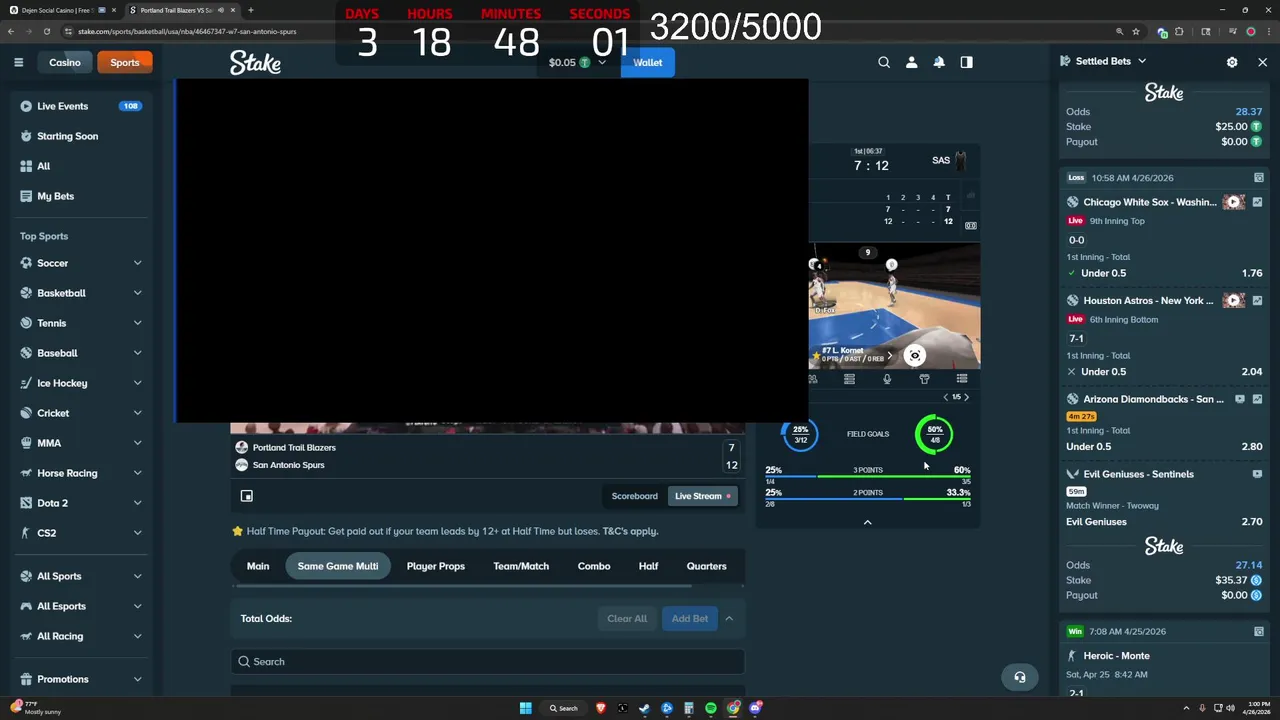Open the notifications bell icon
Image resolution: width=1280 pixels, height=720 pixels.
coord(939,62)
